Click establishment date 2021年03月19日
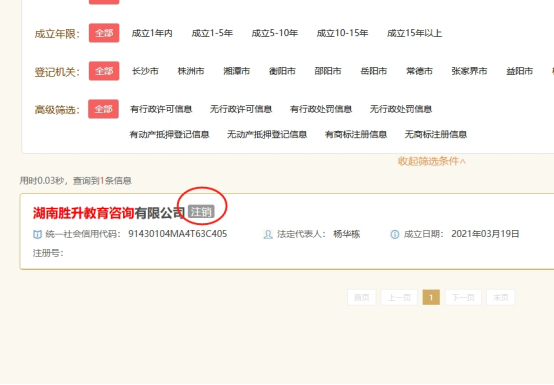 (485, 234)
